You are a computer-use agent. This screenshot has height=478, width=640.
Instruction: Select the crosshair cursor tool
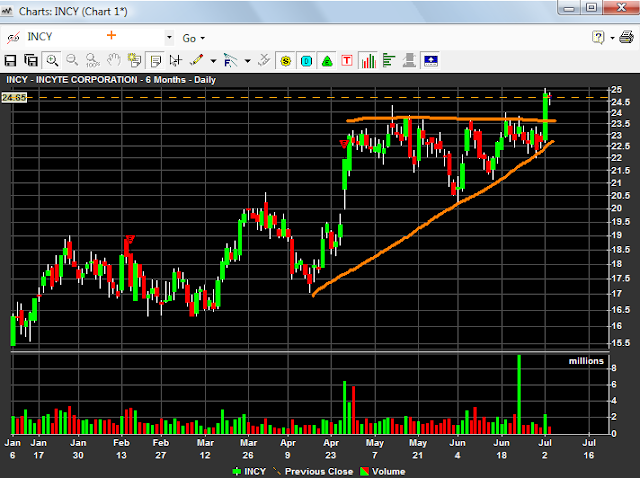[176, 60]
